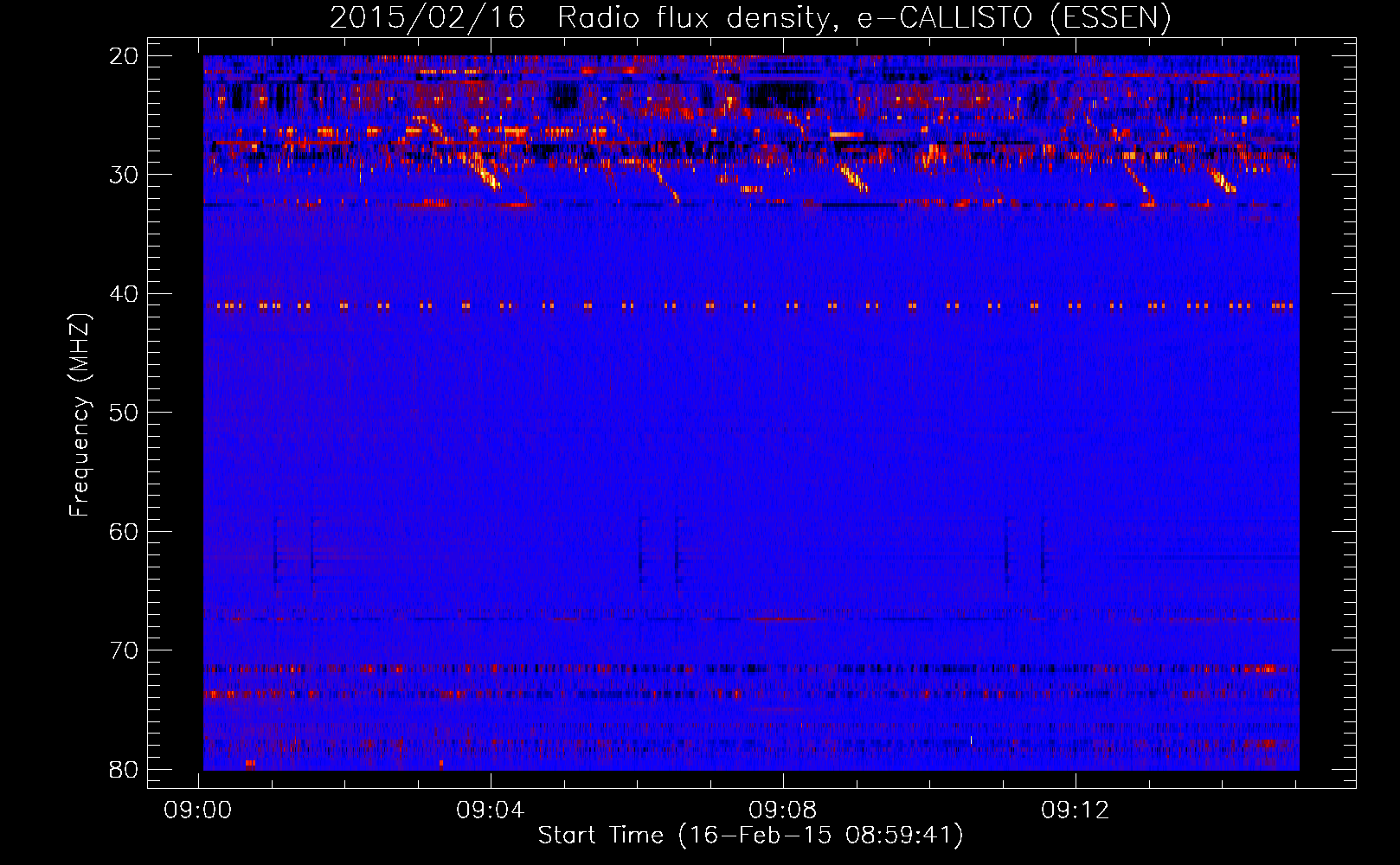Click the "09:00" time tick label

(x=199, y=811)
